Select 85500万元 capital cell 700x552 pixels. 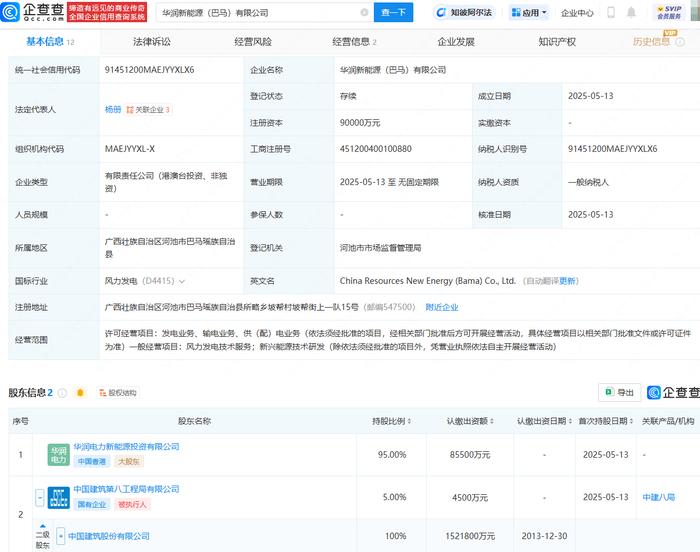[470, 455]
